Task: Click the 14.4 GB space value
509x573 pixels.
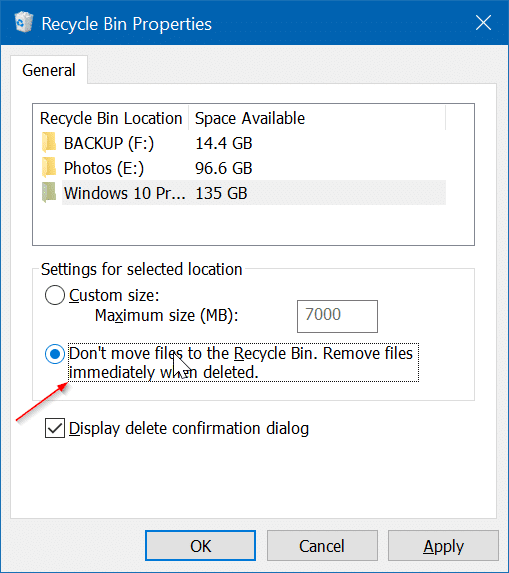Action: 224,143
